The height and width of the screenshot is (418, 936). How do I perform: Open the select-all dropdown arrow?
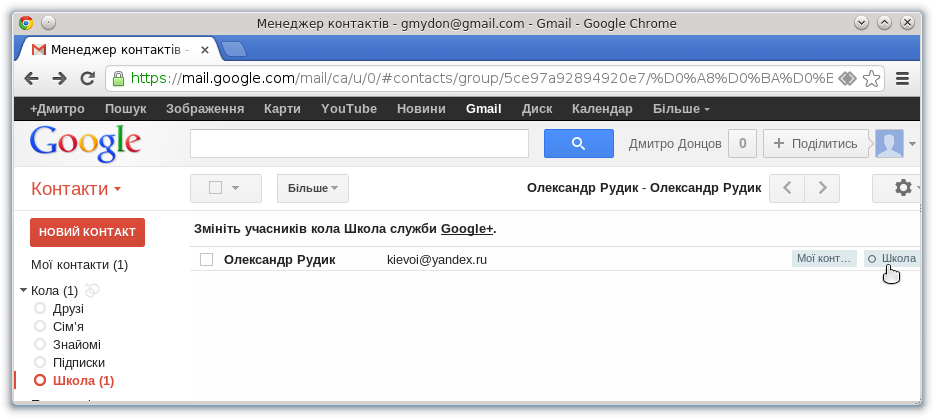click(235, 188)
